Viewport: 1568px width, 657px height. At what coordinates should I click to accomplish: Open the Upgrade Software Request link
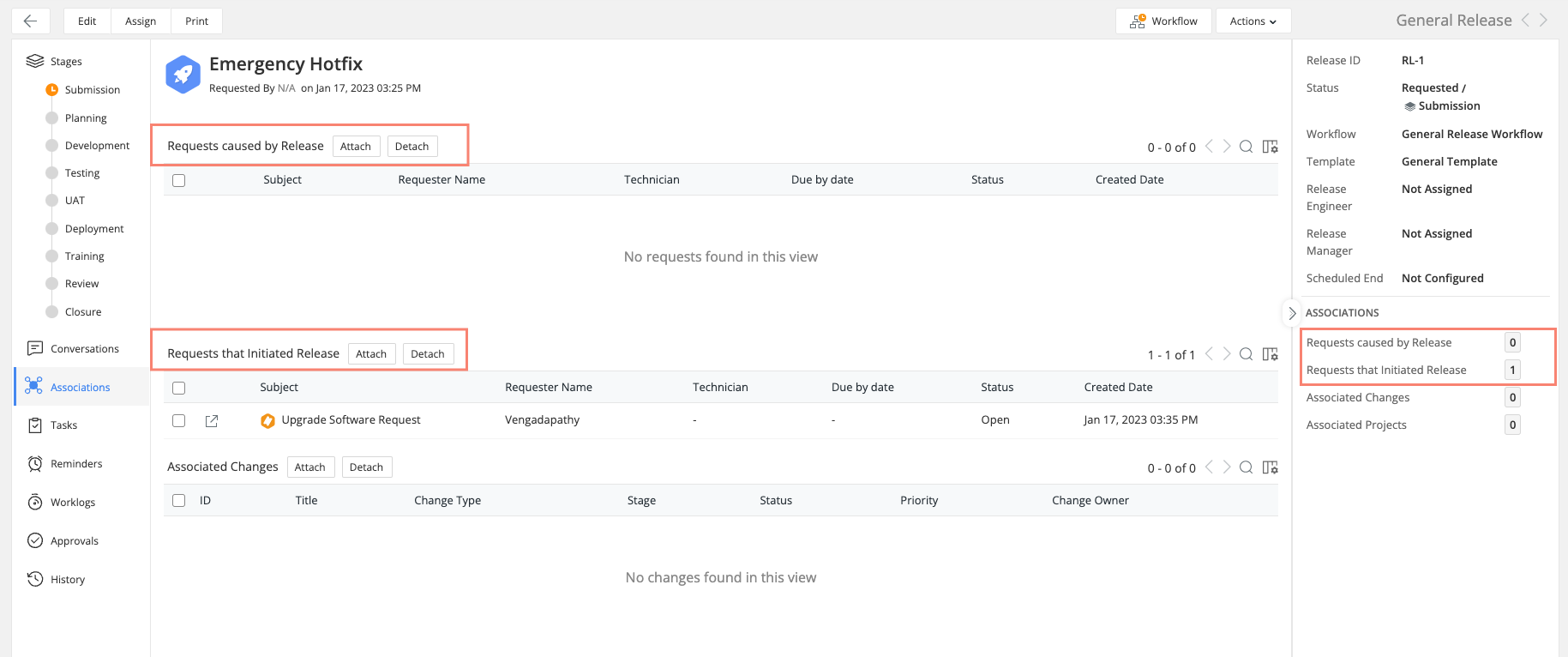tap(351, 420)
